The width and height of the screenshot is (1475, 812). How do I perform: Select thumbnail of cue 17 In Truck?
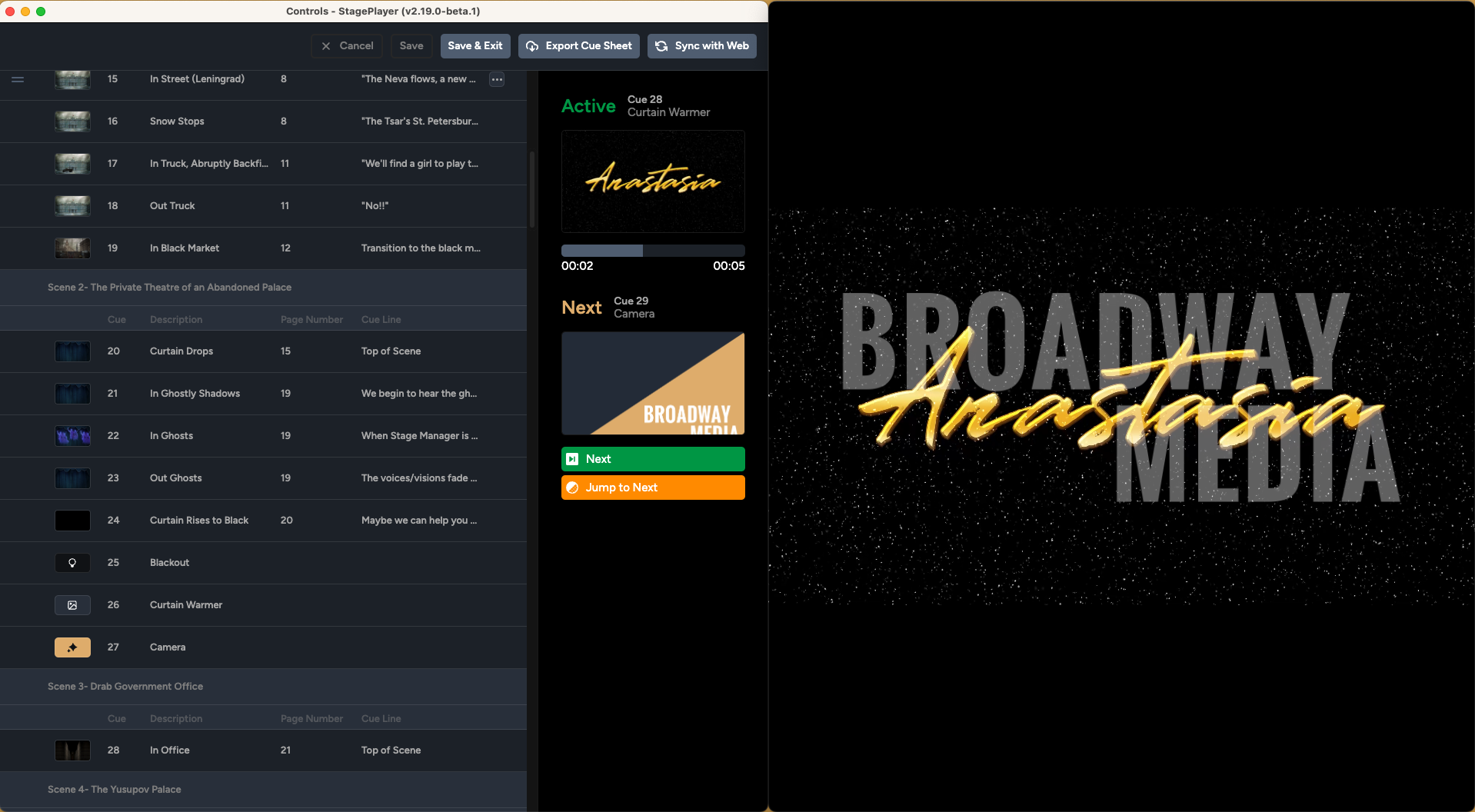72,164
